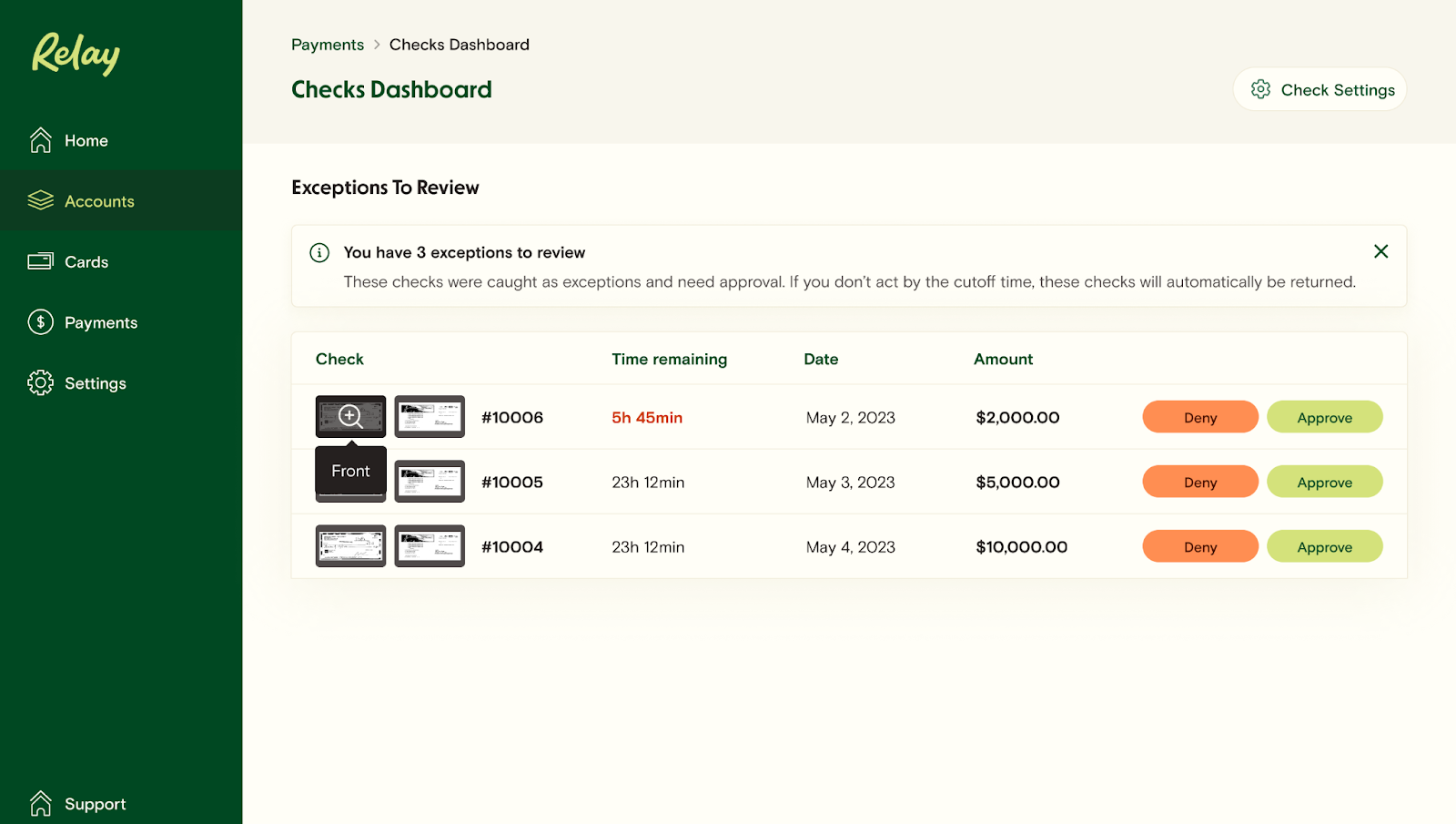Go to Payments via the breadcrumb link
The height and width of the screenshot is (824, 1456).
click(x=327, y=44)
